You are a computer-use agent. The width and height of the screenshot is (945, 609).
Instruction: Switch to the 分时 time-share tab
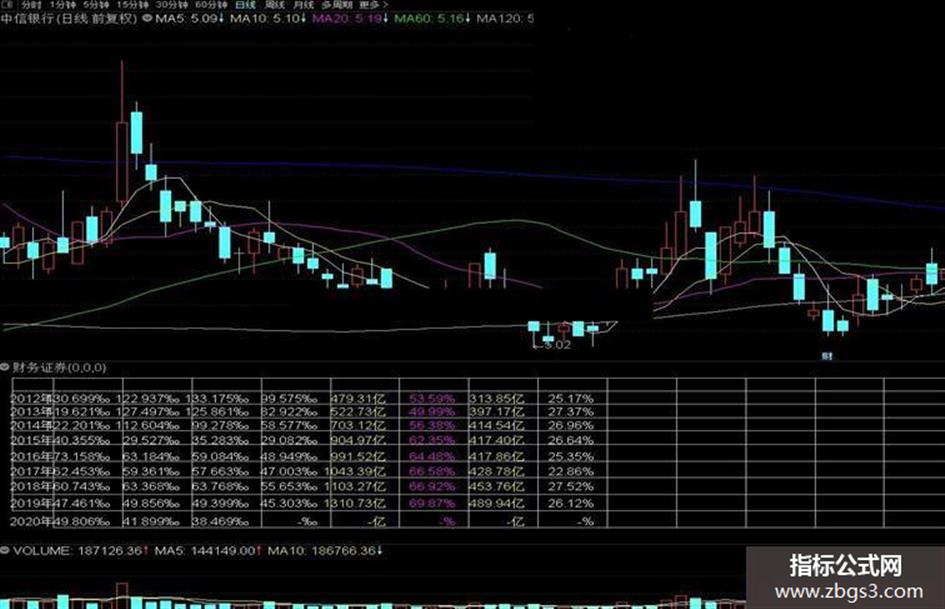[31, 5]
